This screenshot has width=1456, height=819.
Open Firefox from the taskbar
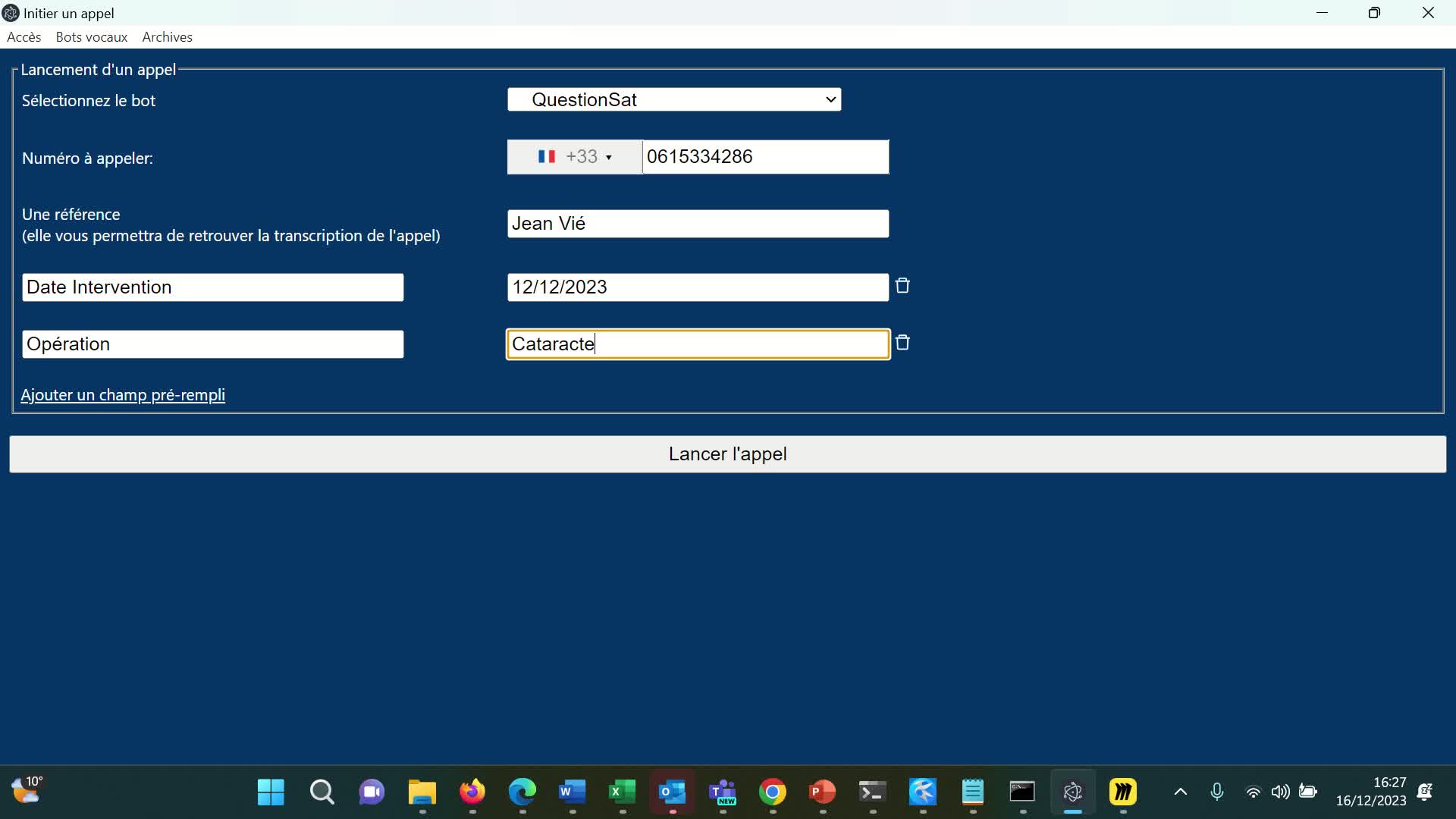coord(472,792)
